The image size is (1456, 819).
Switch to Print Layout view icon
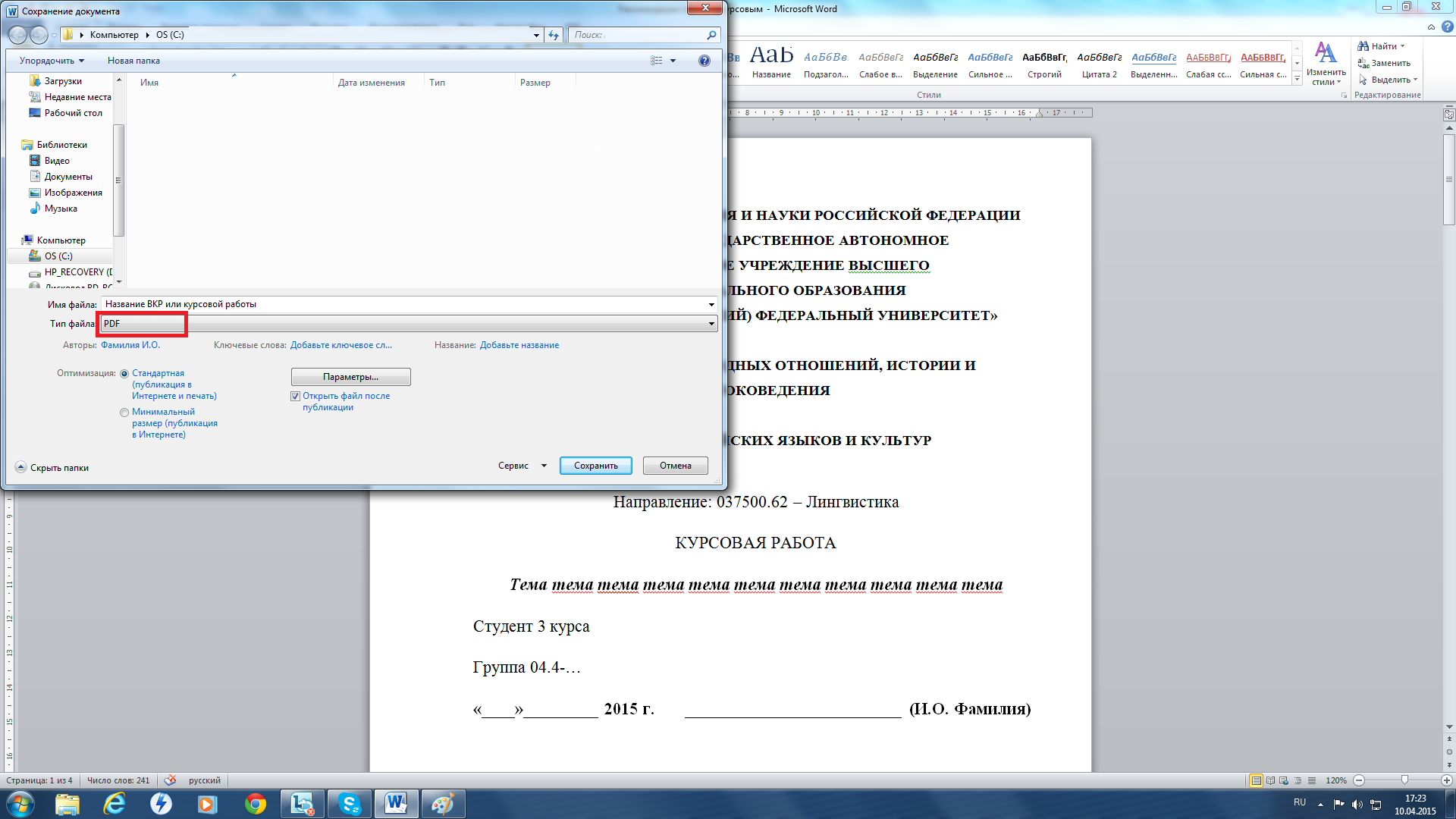point(1257,780)
